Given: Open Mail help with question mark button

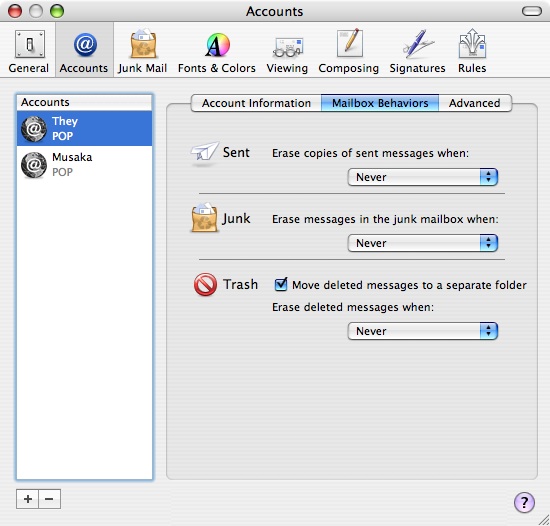Looking at the screenshot, I should (524, 502).
